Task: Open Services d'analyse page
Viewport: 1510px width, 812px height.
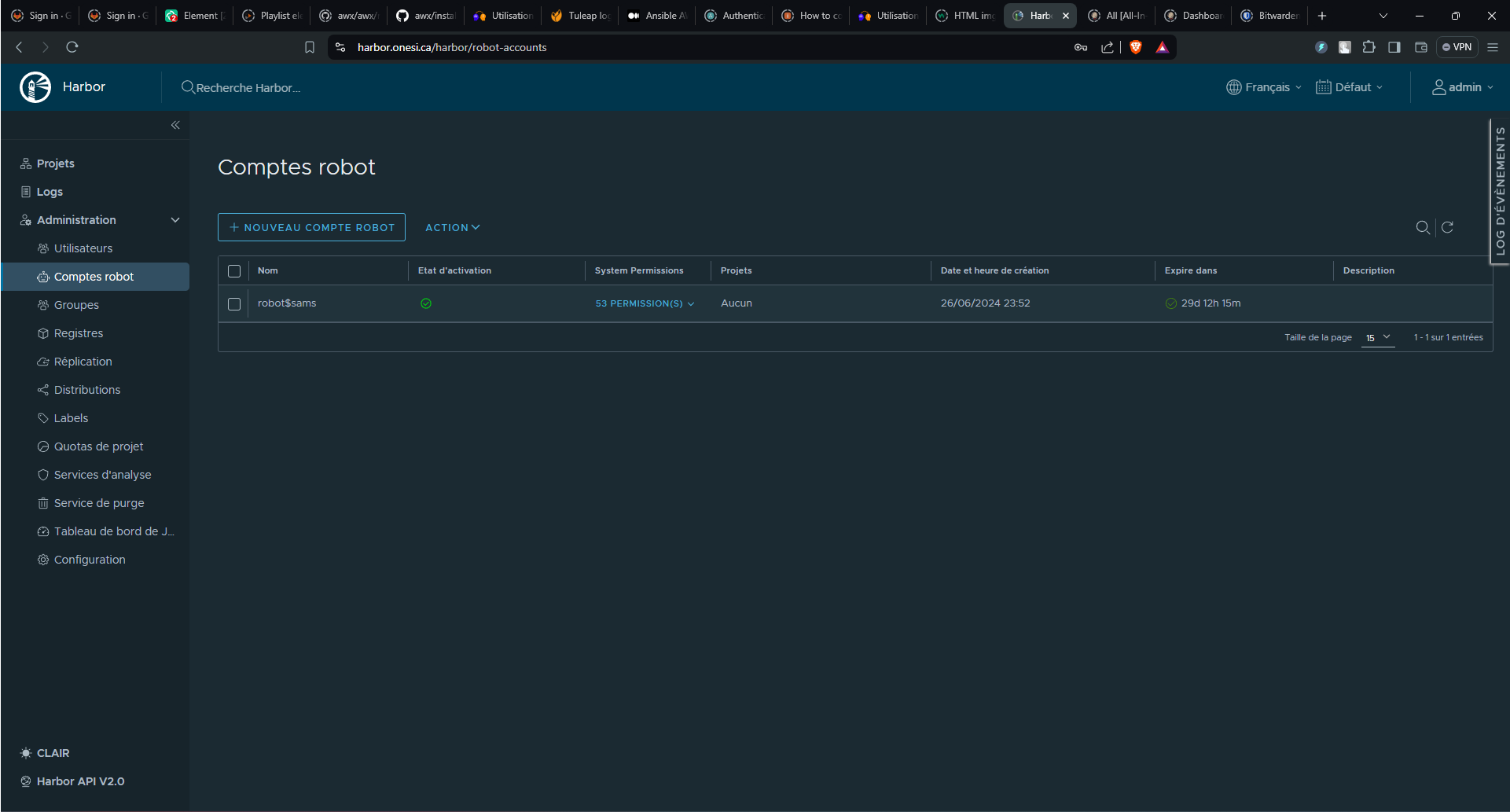Action: tap(102, 475)
